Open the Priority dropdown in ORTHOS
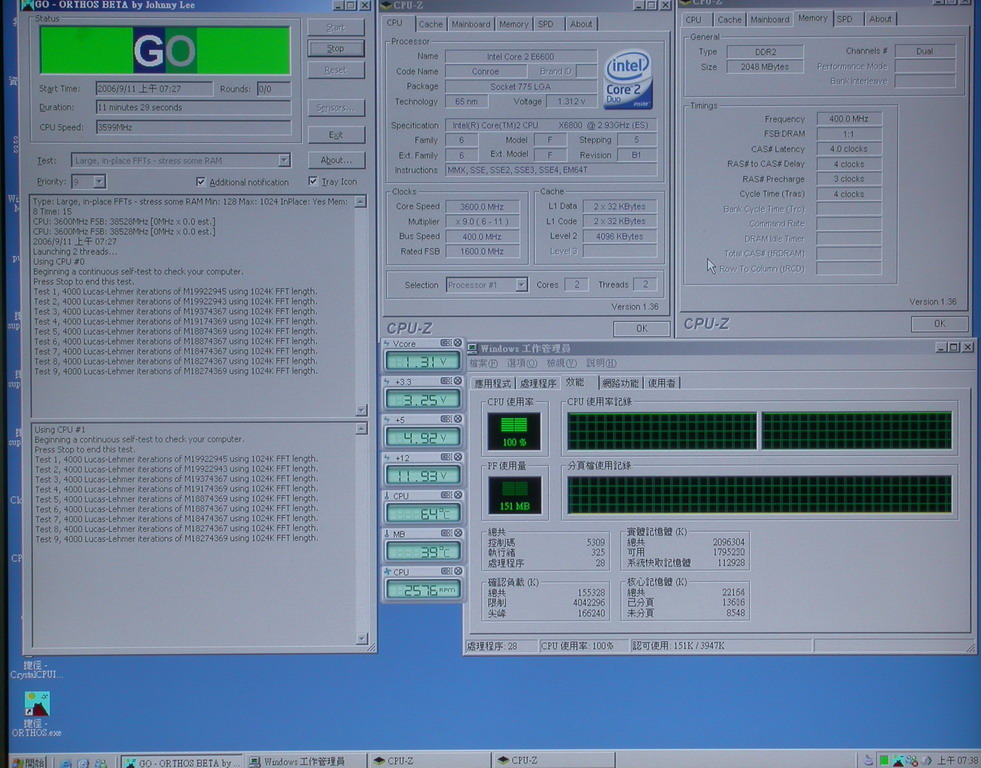 pyautogui.click(x=99, y=182)
